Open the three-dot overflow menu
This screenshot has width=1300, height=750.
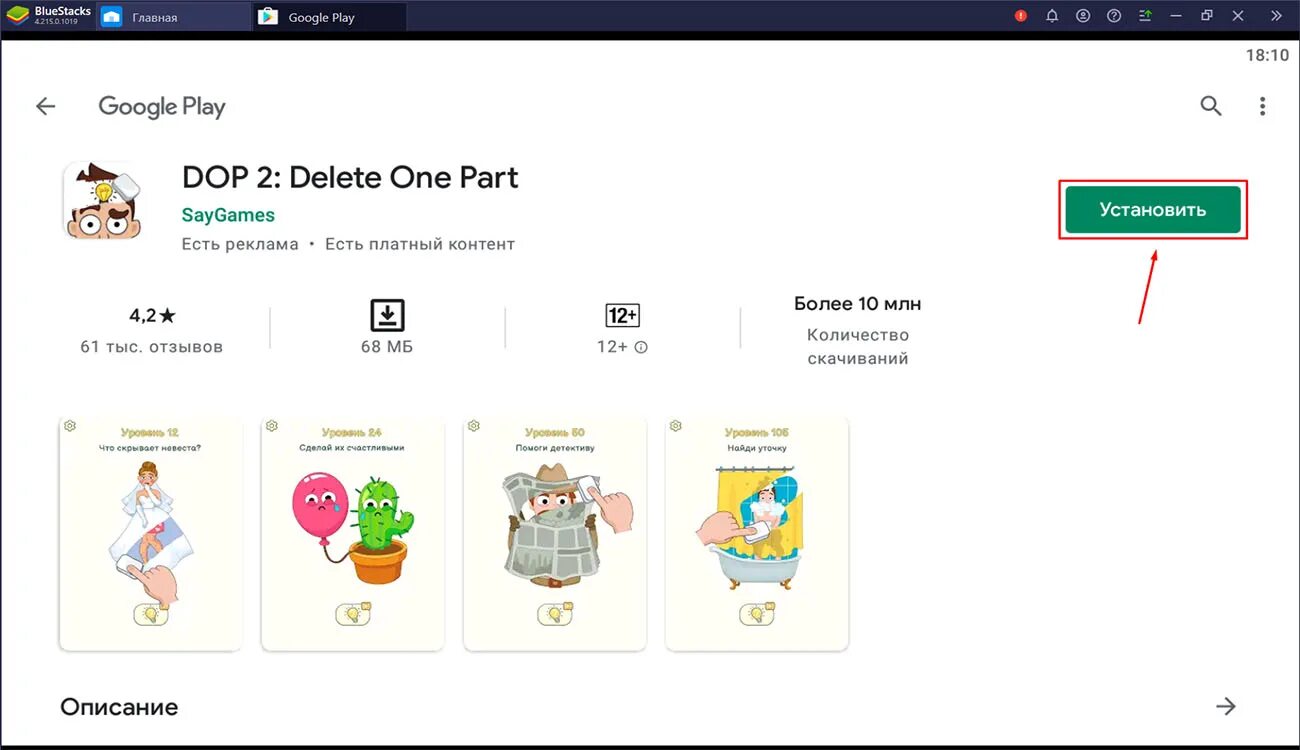[1263, 106]
